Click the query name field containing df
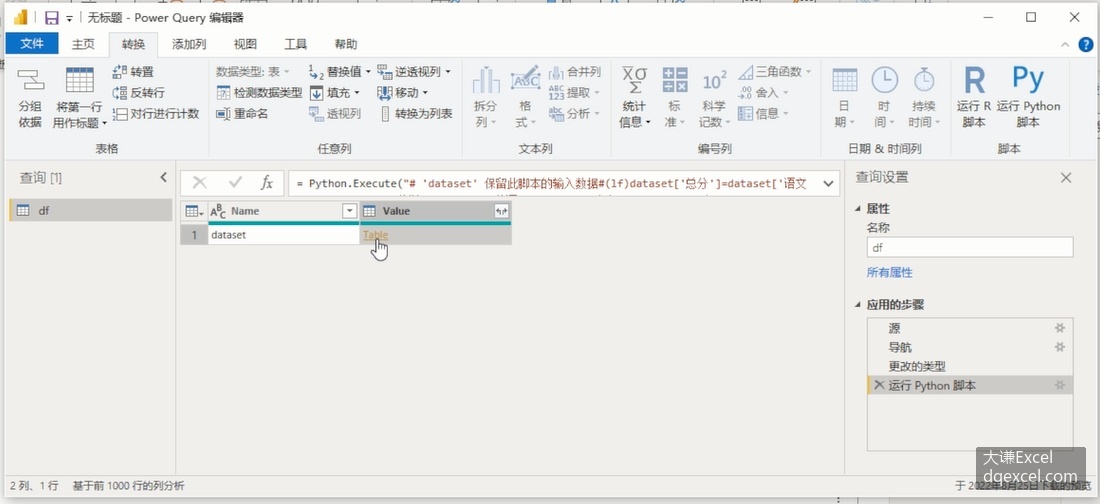The width and height of the screenshot is (1100, 504). (x=970, y=247)
